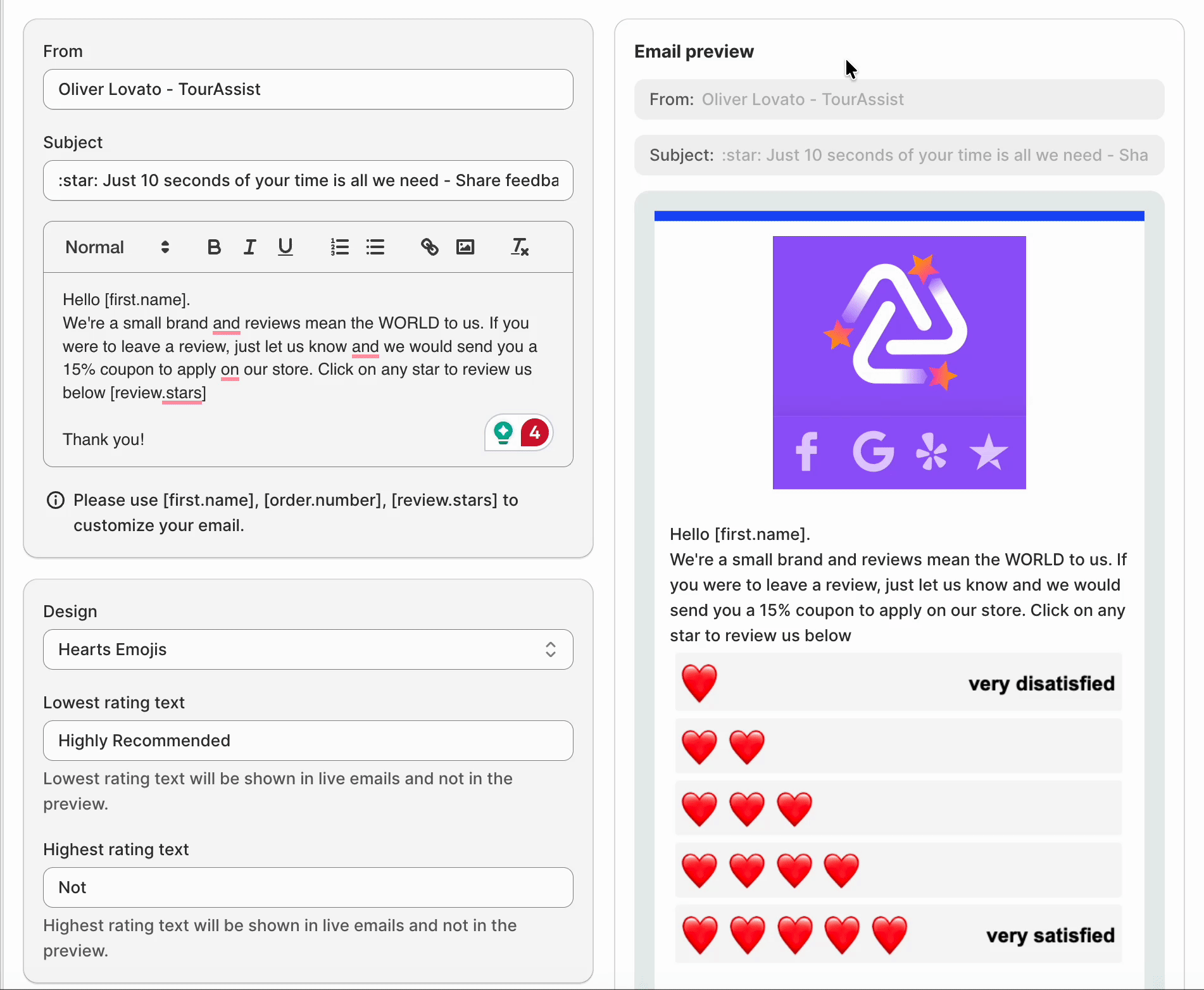The width and height of the screenshot is (1204, 990).
Task: Click the From name input field
Action: tap(308, 89)
